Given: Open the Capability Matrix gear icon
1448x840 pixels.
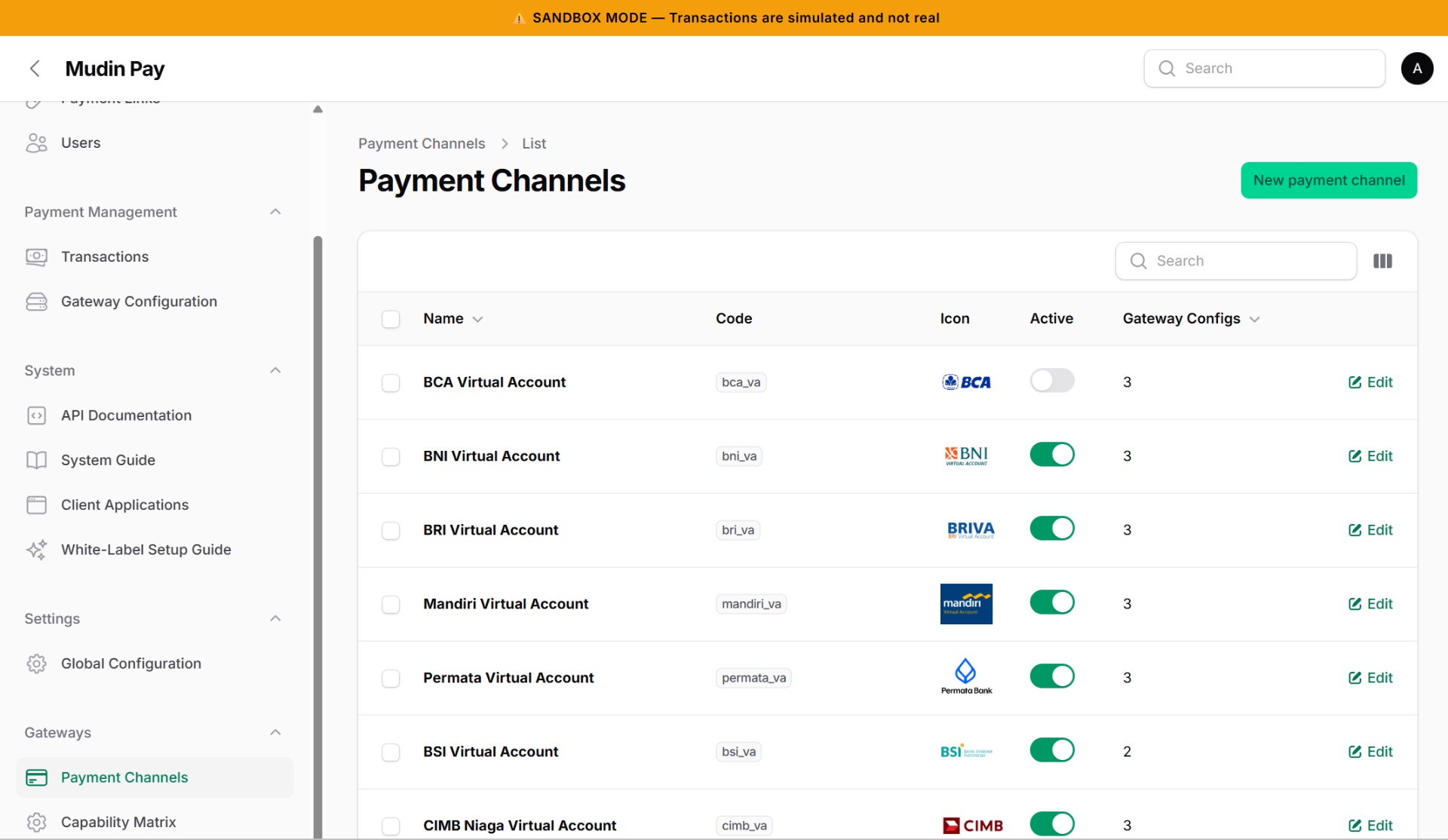Looking at the screenshot, I should click(x=36, y=822).
